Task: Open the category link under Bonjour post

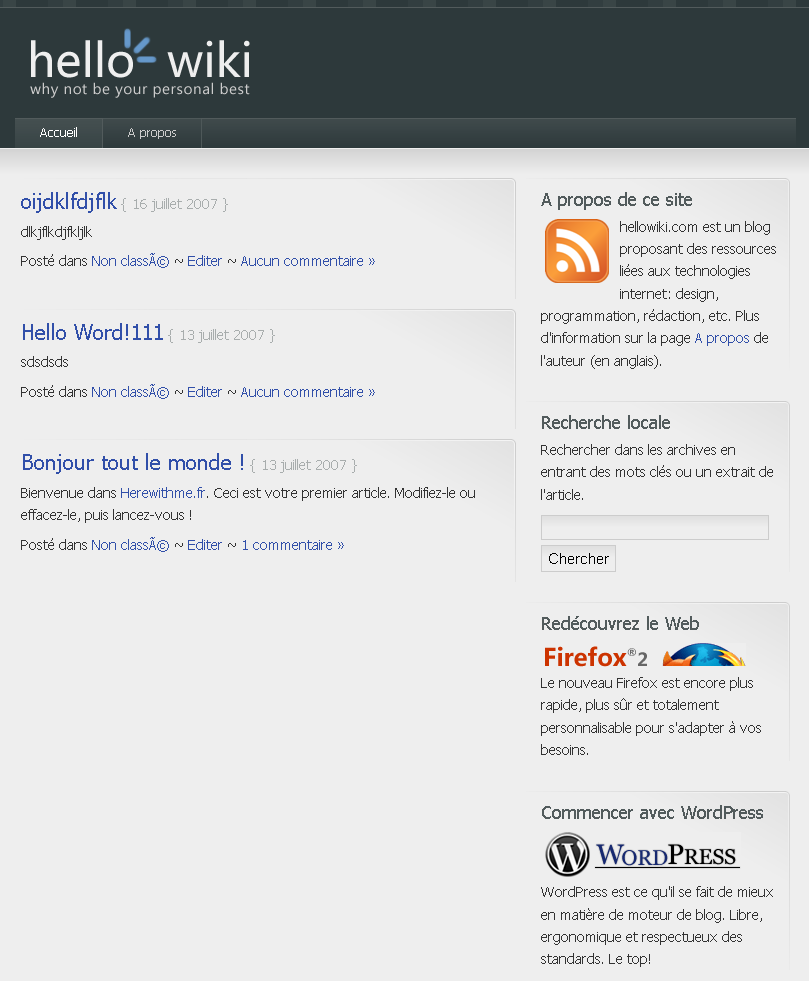Action: [x=130, y=545]
